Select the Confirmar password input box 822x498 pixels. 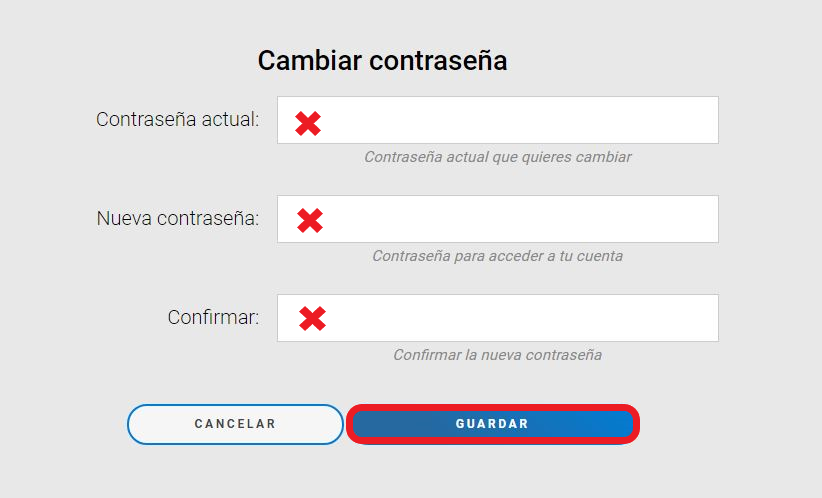(x=520, y=318)
